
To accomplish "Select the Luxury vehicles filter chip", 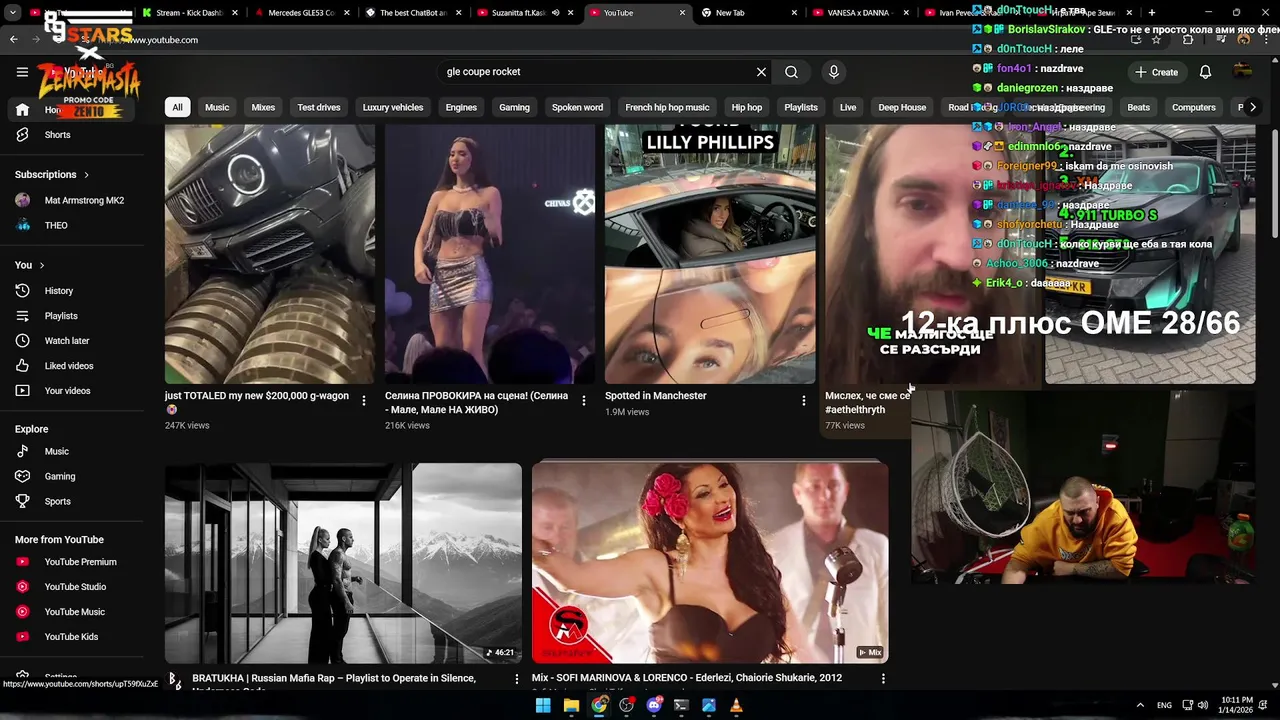I will pos(393,107).
